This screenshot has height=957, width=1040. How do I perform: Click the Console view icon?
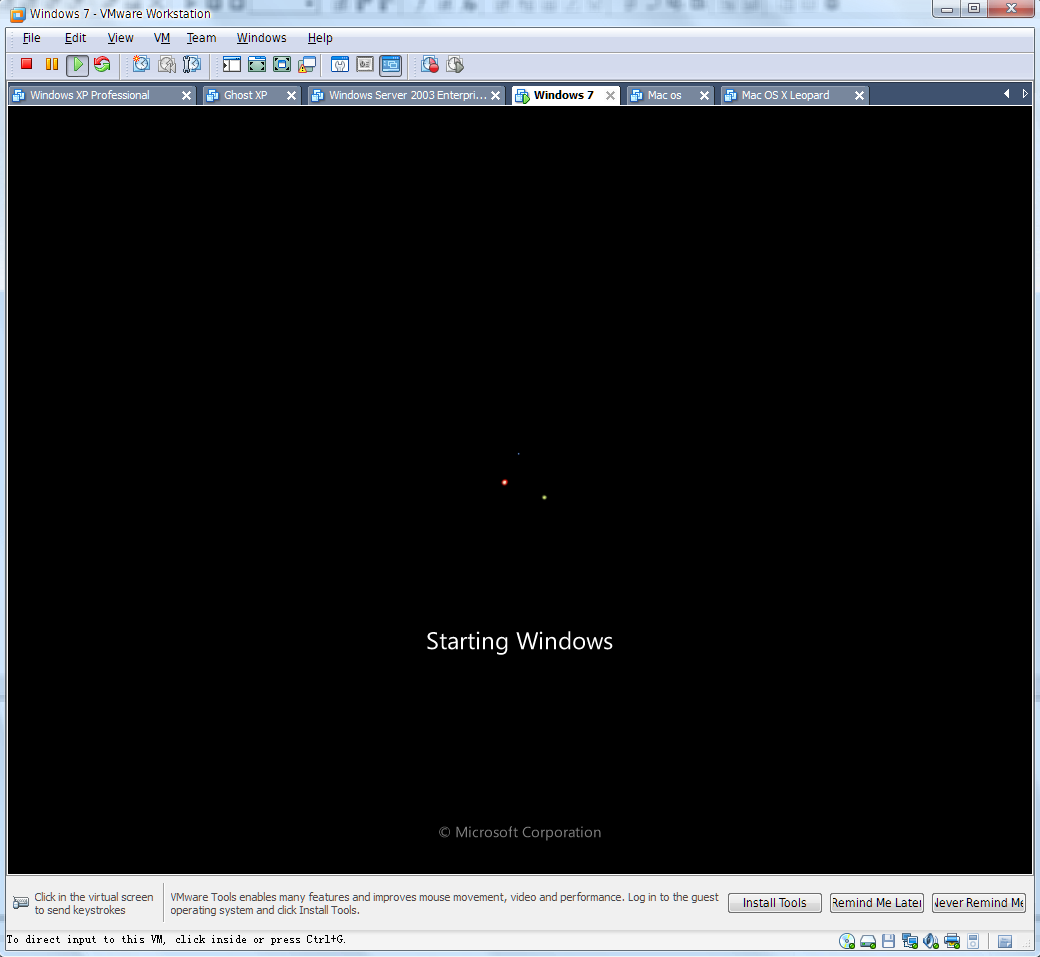[391, 65]
